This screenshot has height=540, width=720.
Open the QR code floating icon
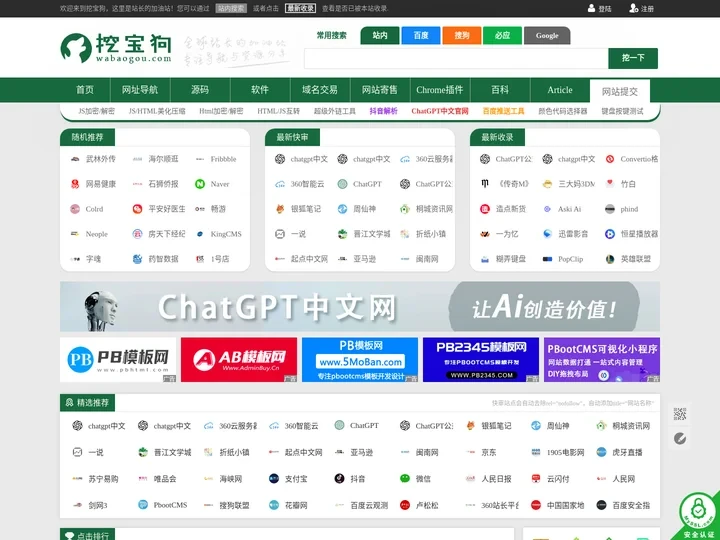[680, 414]
